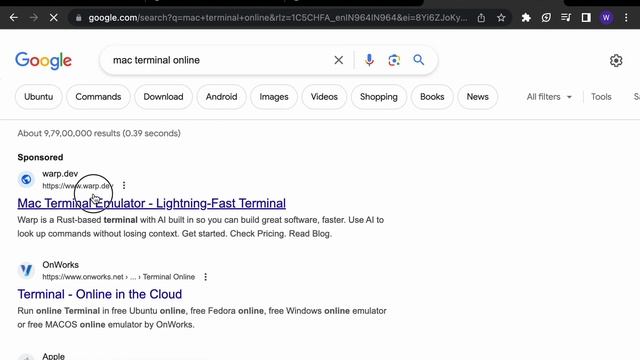Clear the search query
This screenshot has height=360, width=640.
coord(338,60)
